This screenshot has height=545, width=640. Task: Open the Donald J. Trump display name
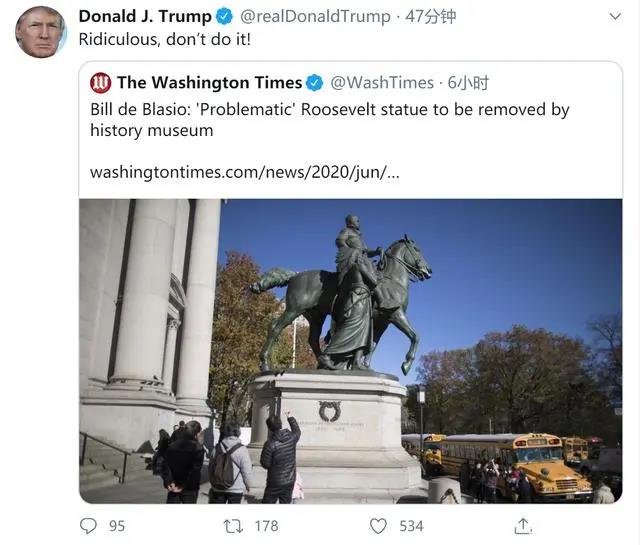coord(145,16)
